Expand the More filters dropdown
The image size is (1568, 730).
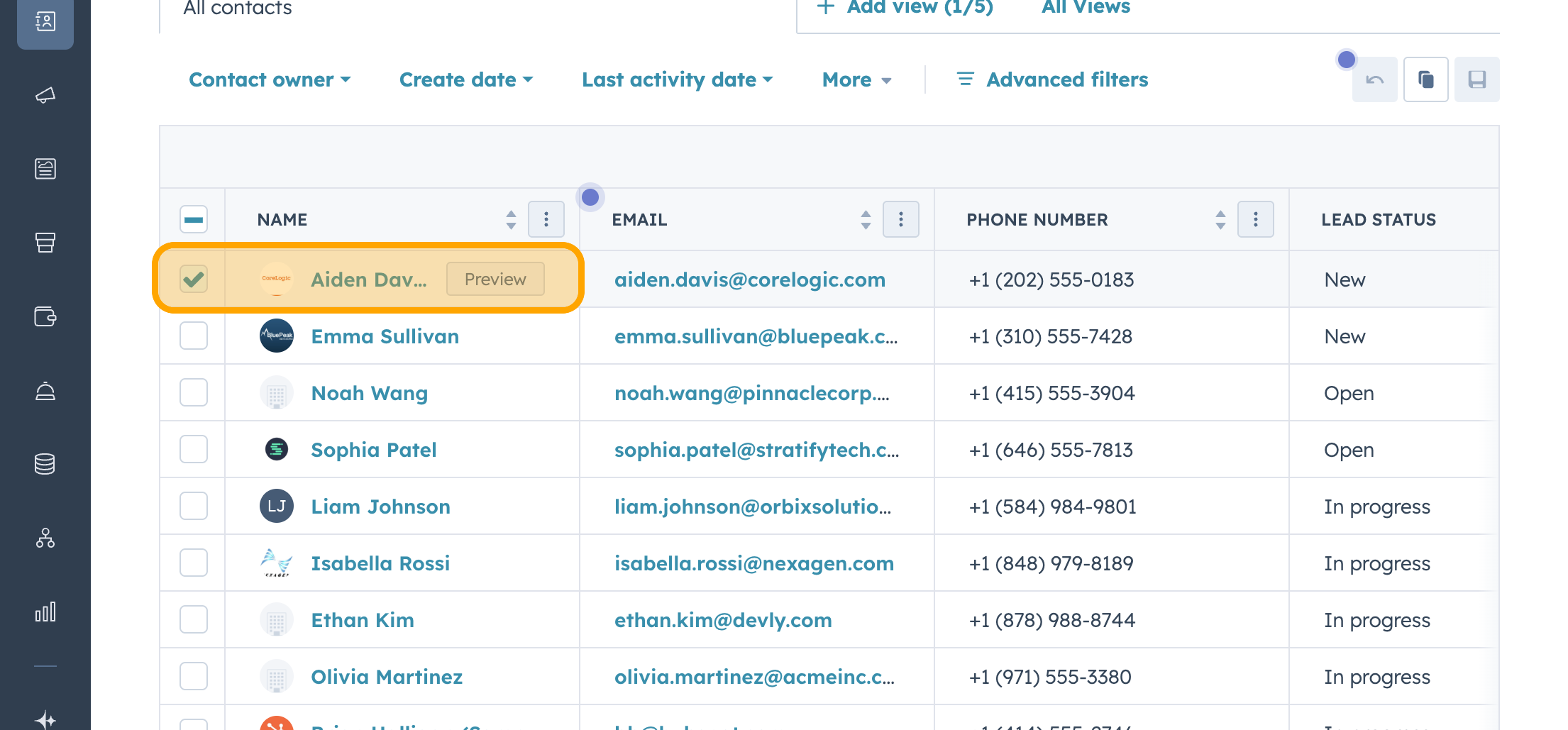pyautogui.click(x=856, y=79)
